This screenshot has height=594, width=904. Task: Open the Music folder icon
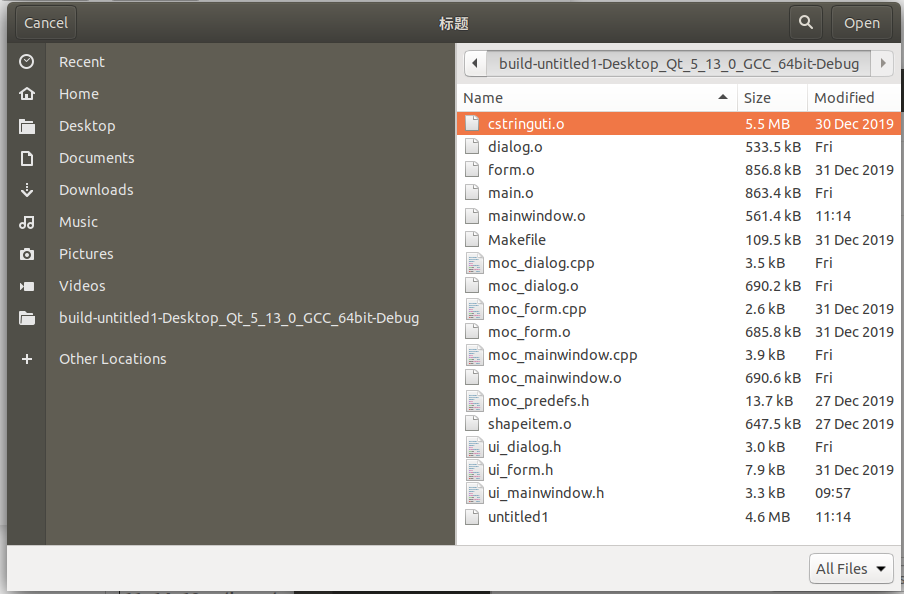[x=27, y=221]
